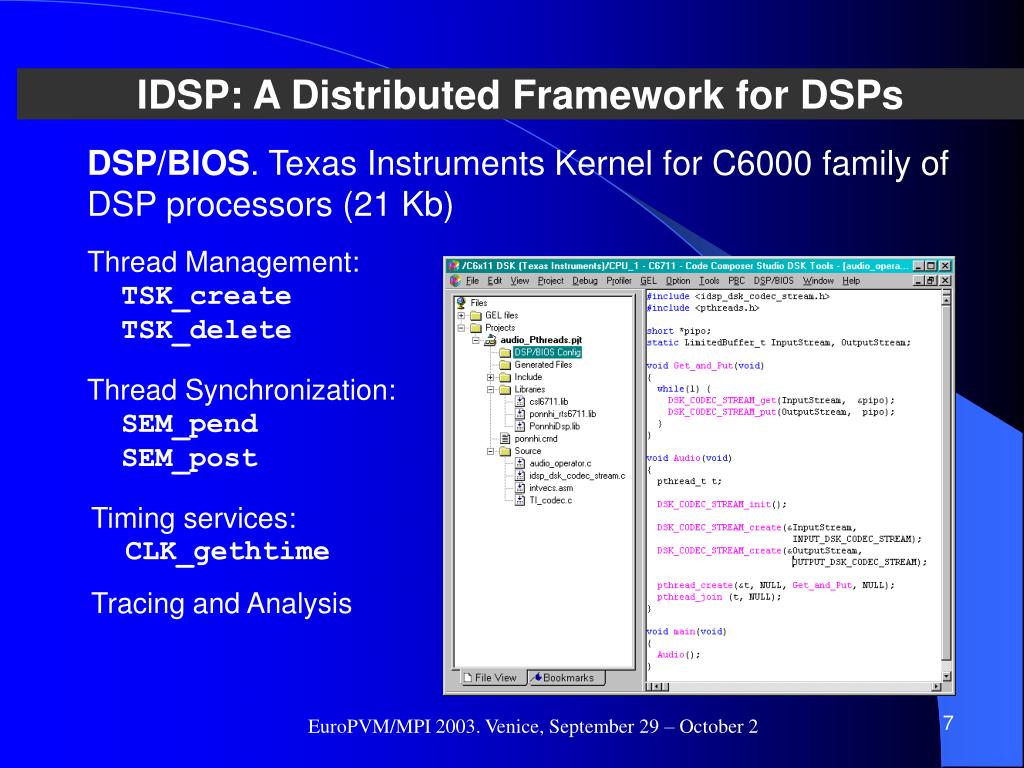This screenshot has height=768, width=1024.
Task: Click the Source folder icon
Action: click(505, 451)
